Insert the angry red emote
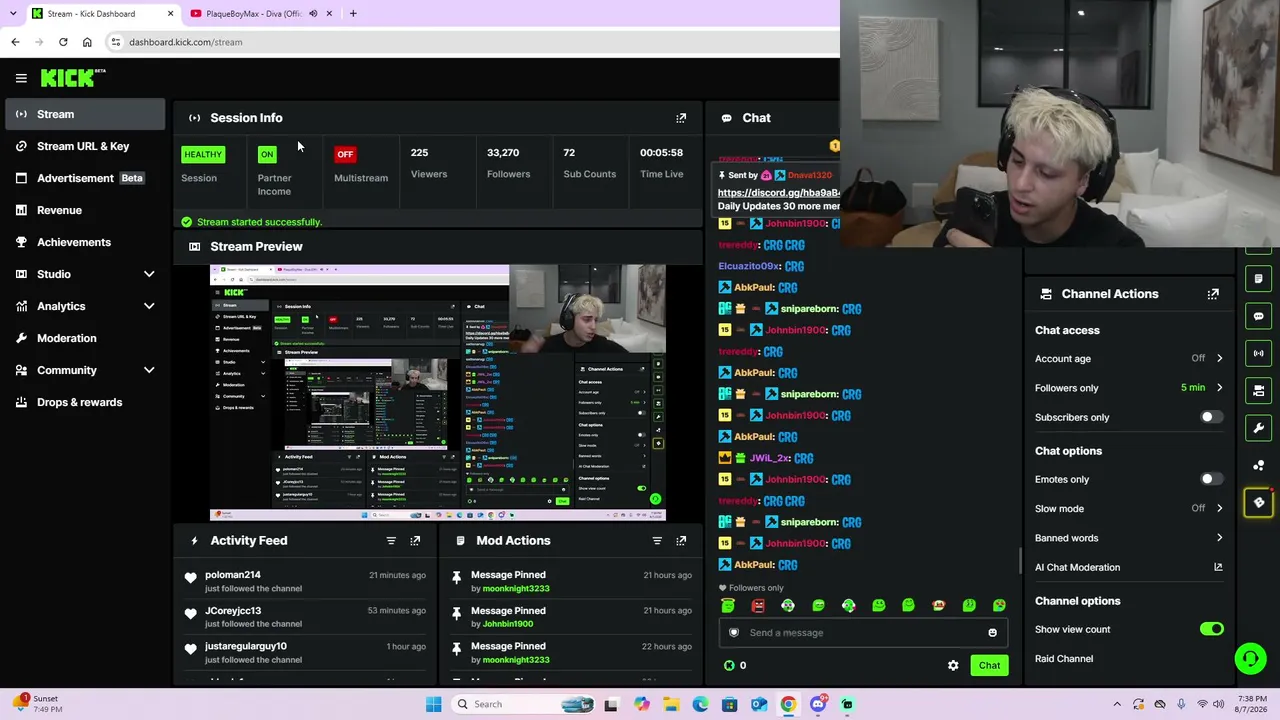 pos(758,605)
